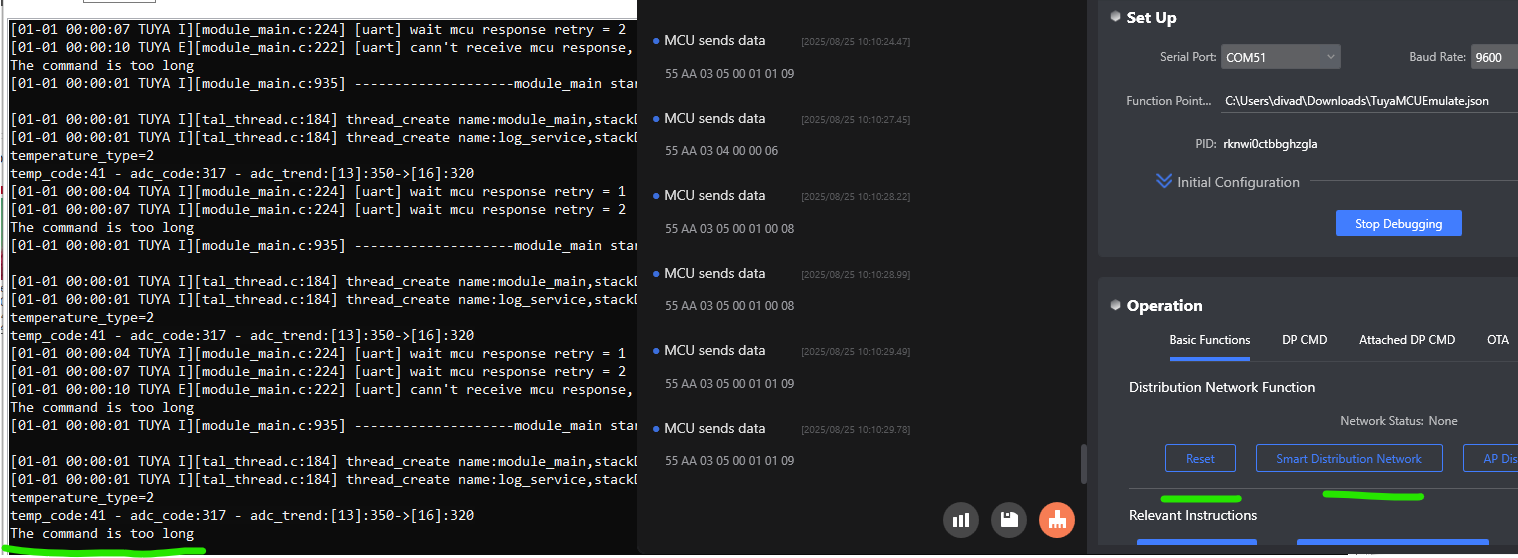Click the Operation section bullet icon

coord(1115,305)
